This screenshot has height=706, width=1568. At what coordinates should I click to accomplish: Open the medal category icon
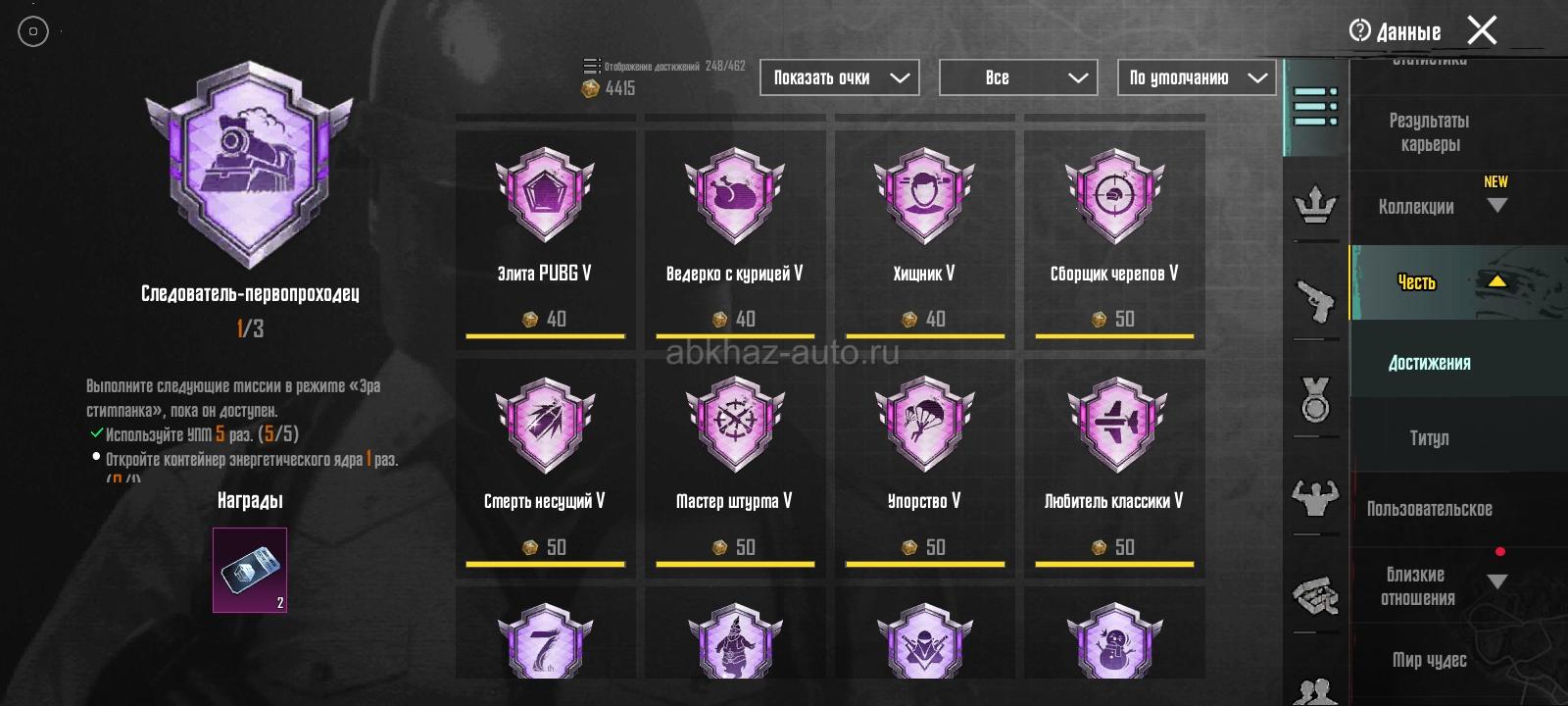pos(1315,400)
